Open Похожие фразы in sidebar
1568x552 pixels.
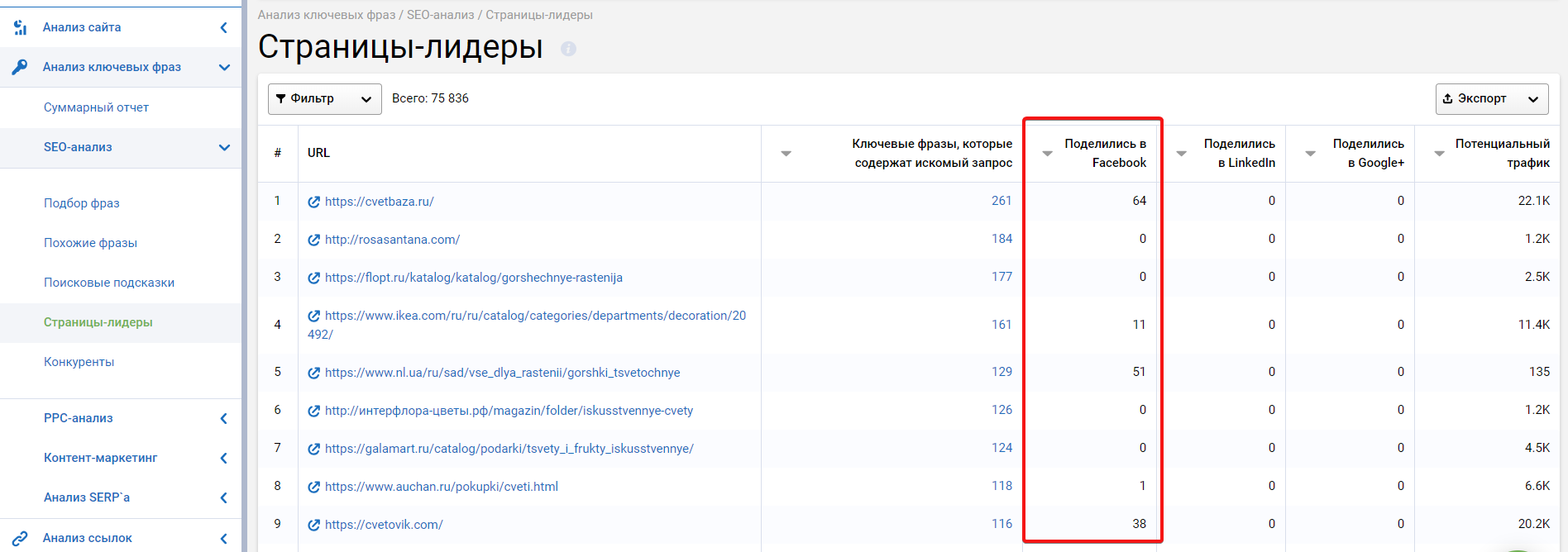click(90, 243)
